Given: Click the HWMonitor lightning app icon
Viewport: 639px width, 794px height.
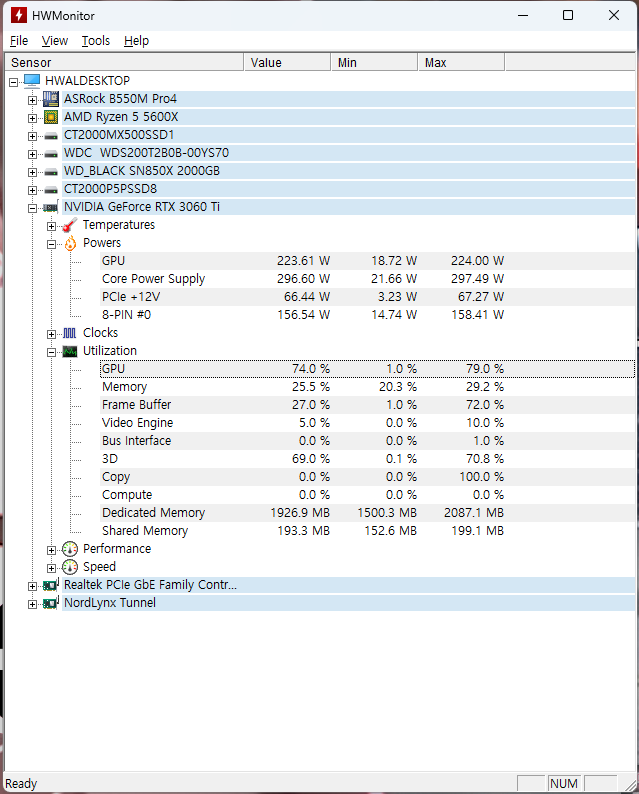Looking at the screenshot, I should pos(17,15).
